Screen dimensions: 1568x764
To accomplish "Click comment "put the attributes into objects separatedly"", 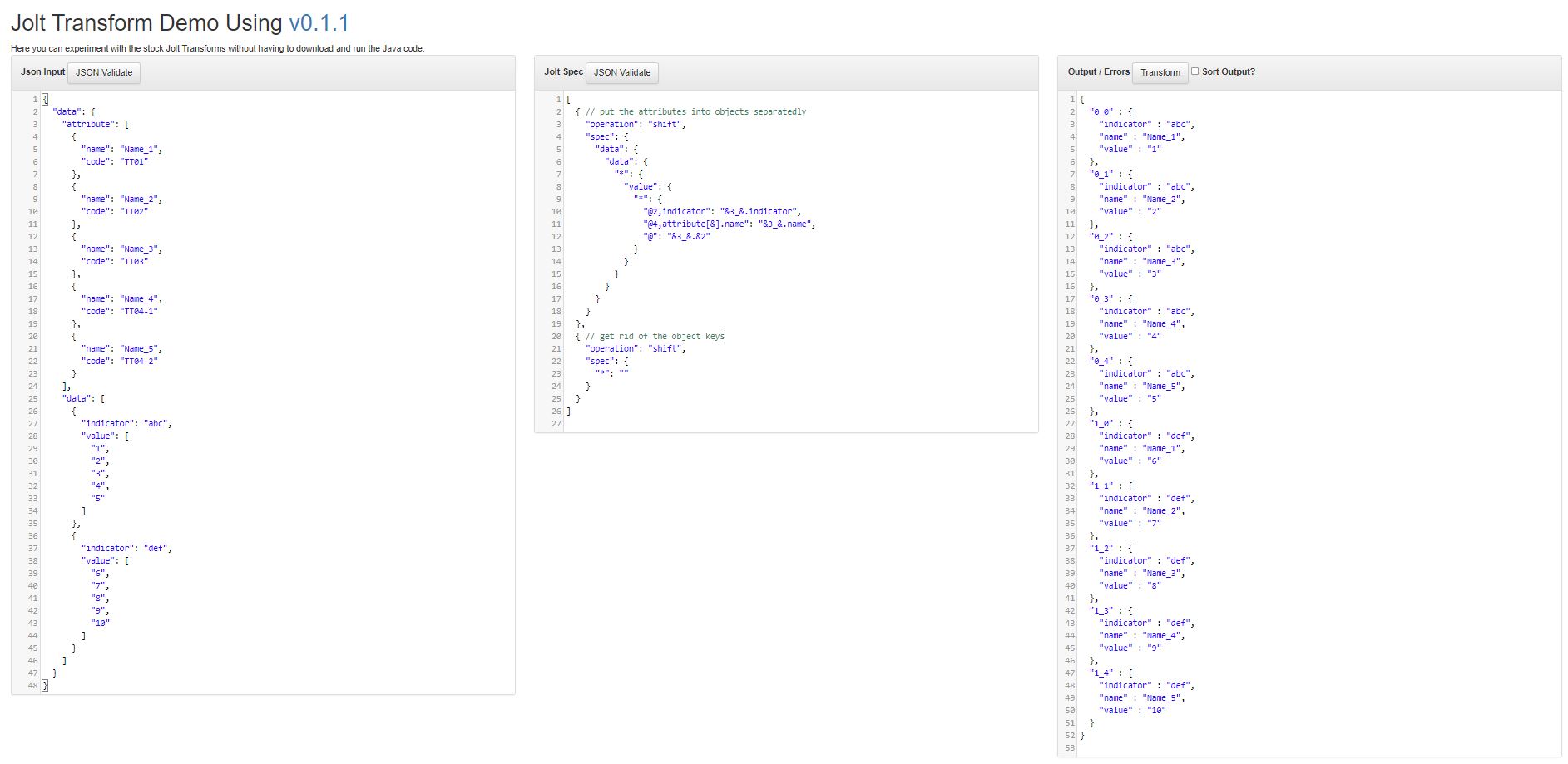I will pyautogui.click(x=695, y=112).
